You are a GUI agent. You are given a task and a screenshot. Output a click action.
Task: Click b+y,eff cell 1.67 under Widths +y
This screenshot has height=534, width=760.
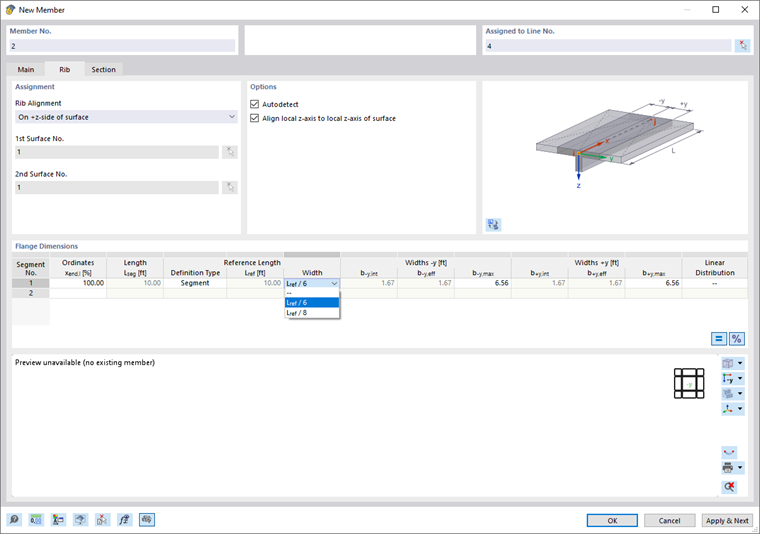click(597, 283)
